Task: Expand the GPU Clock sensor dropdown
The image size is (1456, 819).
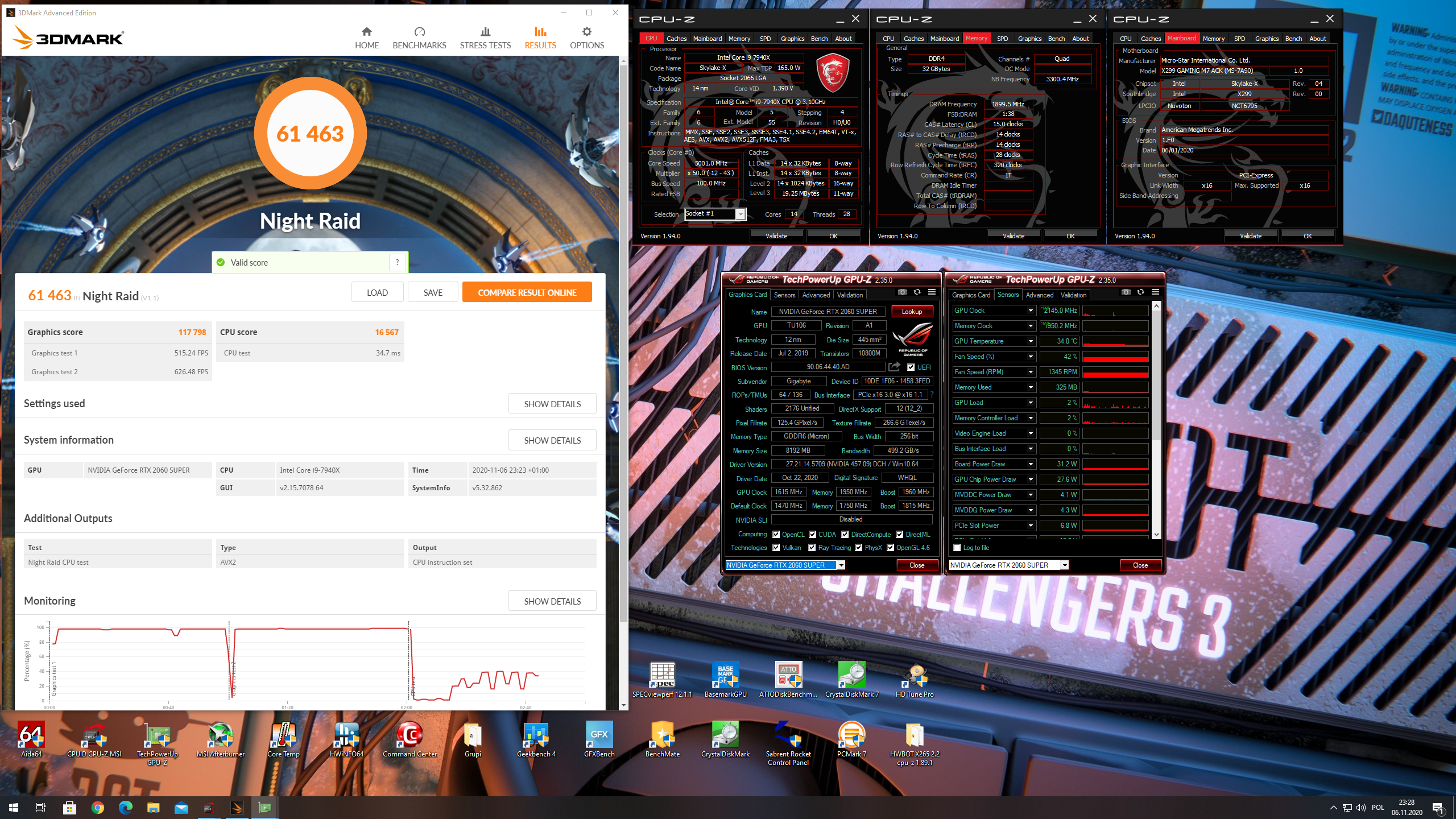Action: [1030, 311]
